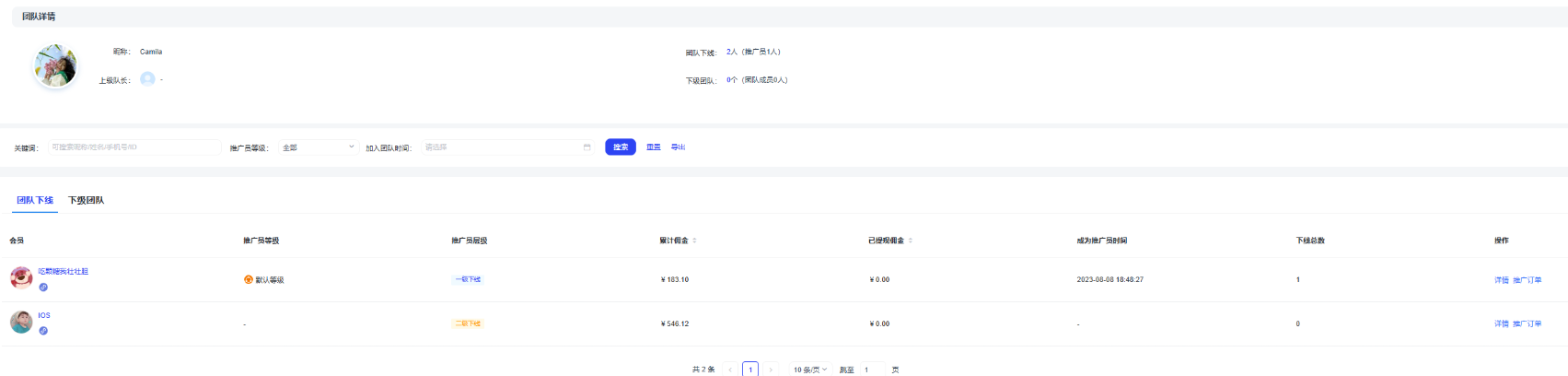Click the IOS member's avatar
This screenshot has width=1568, height=376.
(x=21, y=322)
